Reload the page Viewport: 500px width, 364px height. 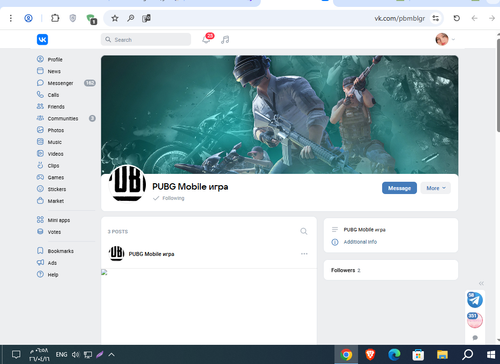[457, 18]
